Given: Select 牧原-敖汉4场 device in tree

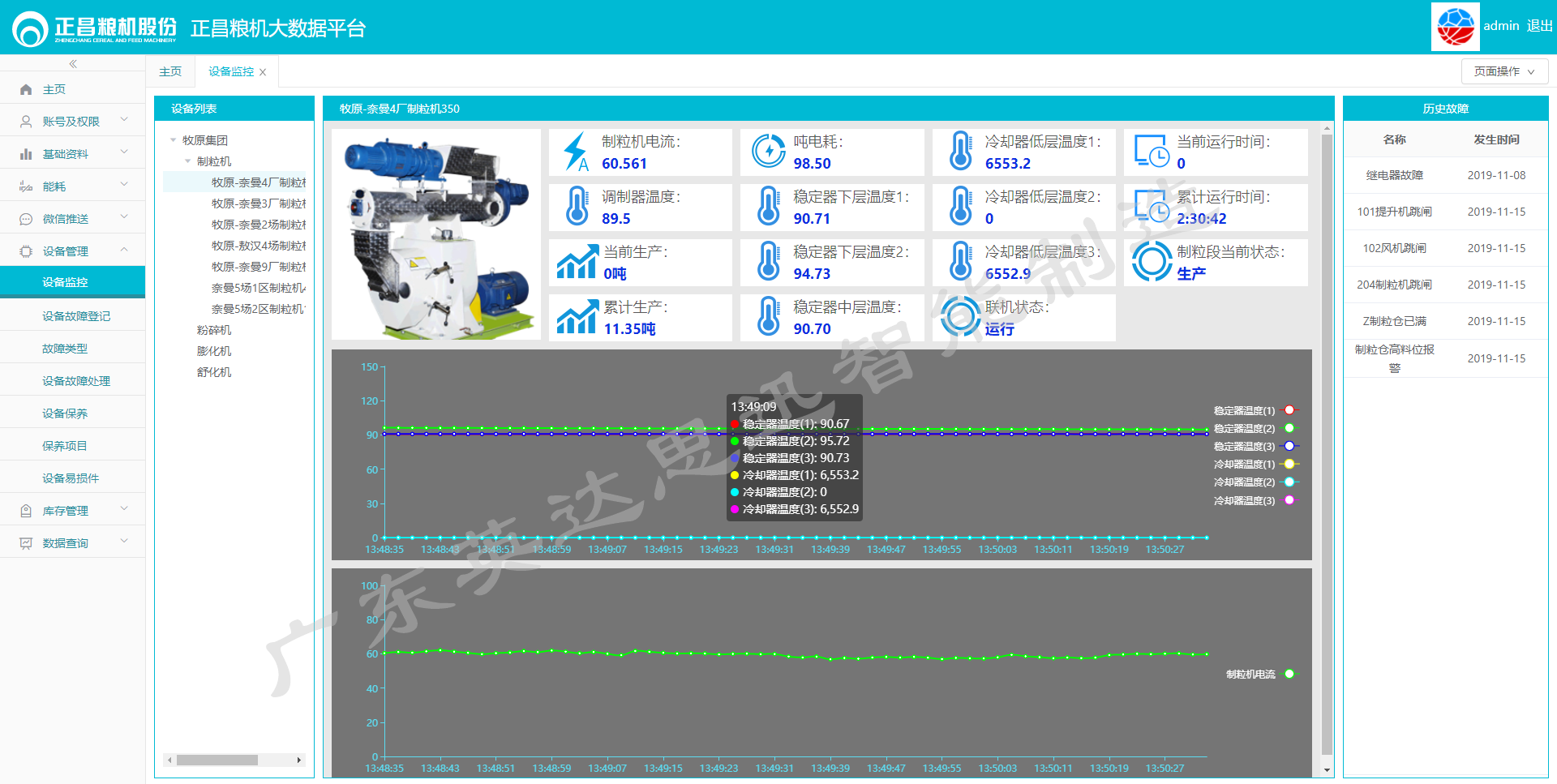Looking at the screenshot, I should [x=259, y=246].
